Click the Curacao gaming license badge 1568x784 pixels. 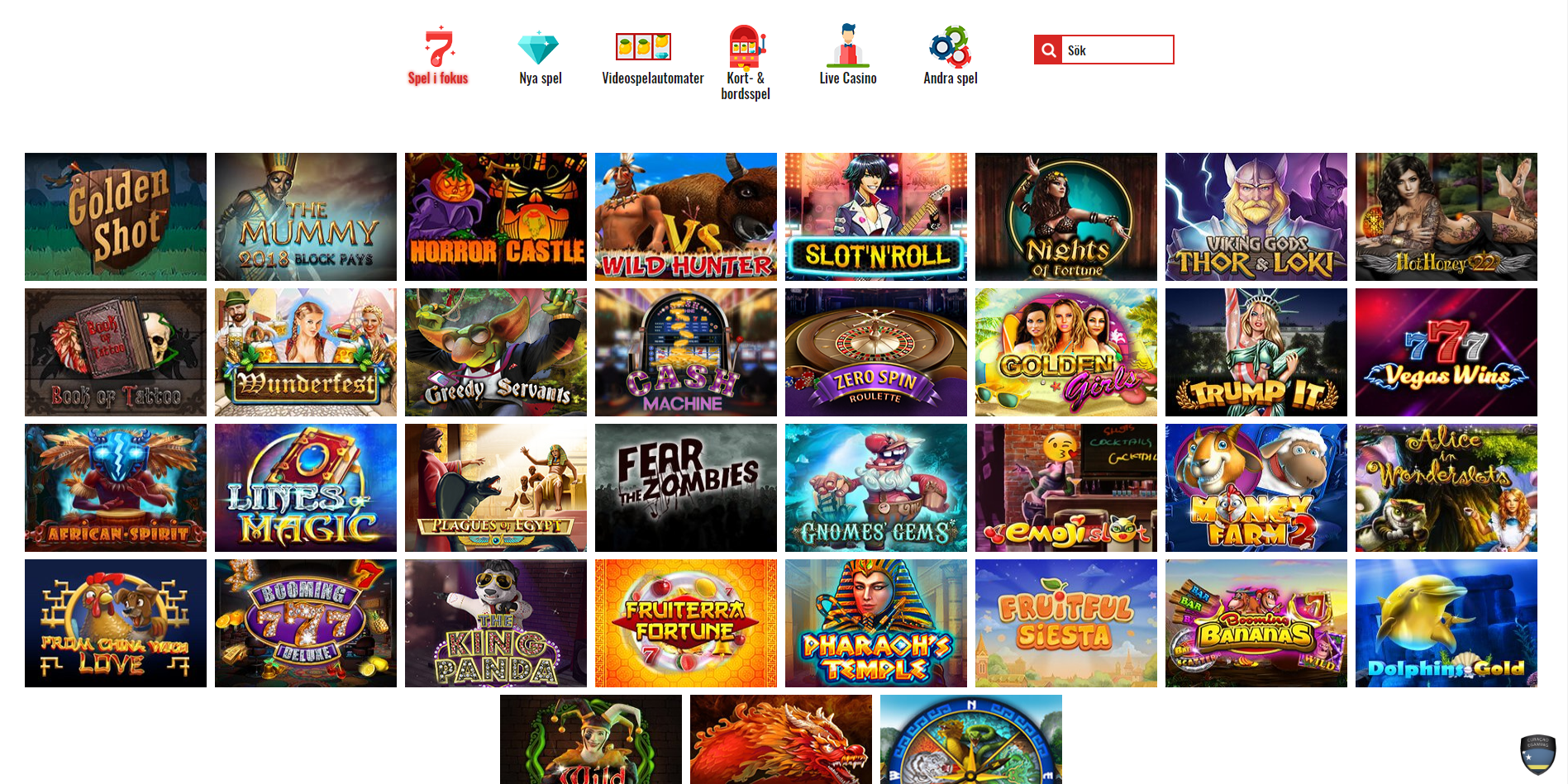pos(1537,753)
